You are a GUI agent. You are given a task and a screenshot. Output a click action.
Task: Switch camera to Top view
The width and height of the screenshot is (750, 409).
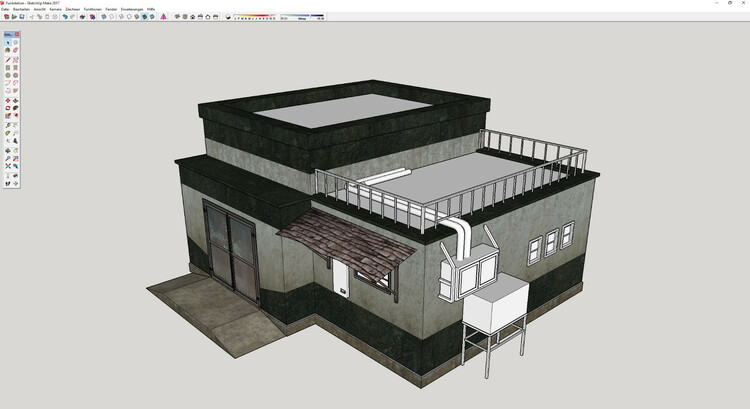(185, 17)
